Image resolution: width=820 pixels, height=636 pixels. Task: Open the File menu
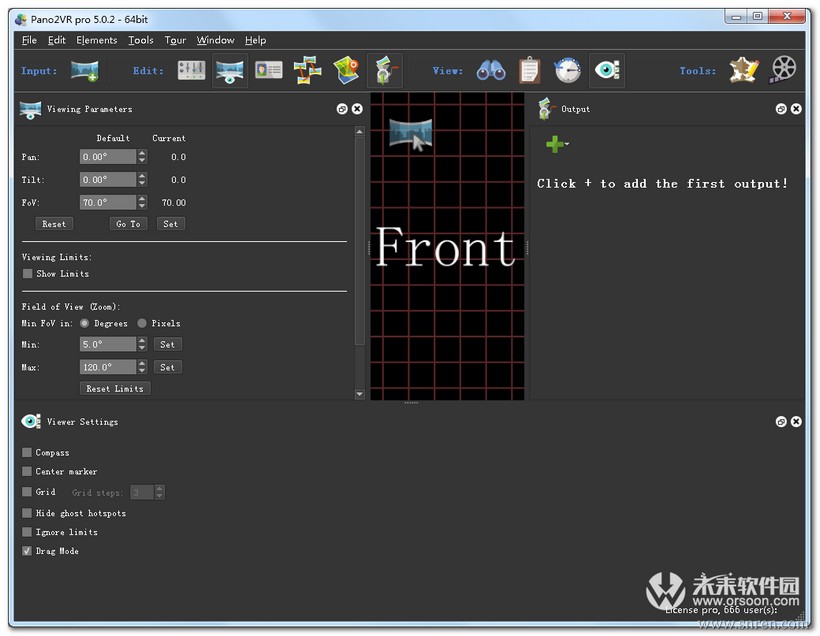coord(29,40)
